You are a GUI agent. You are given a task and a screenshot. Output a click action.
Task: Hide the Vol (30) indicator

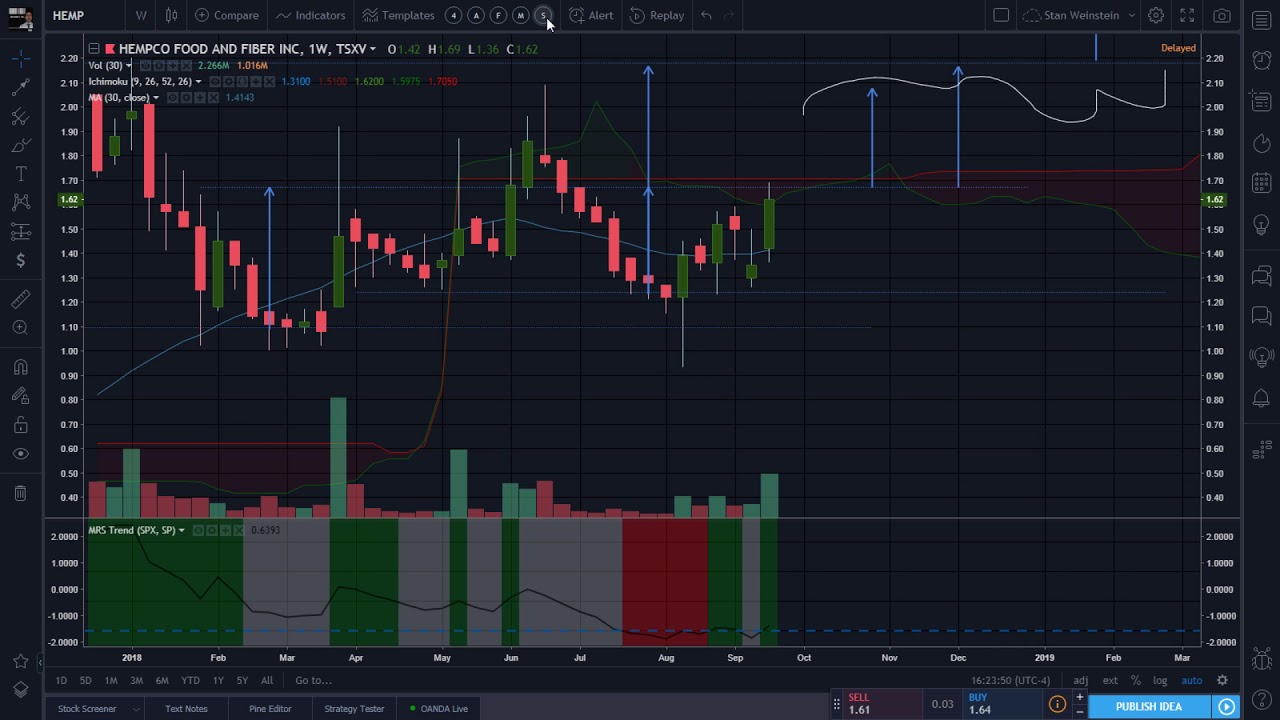[144, 66]
